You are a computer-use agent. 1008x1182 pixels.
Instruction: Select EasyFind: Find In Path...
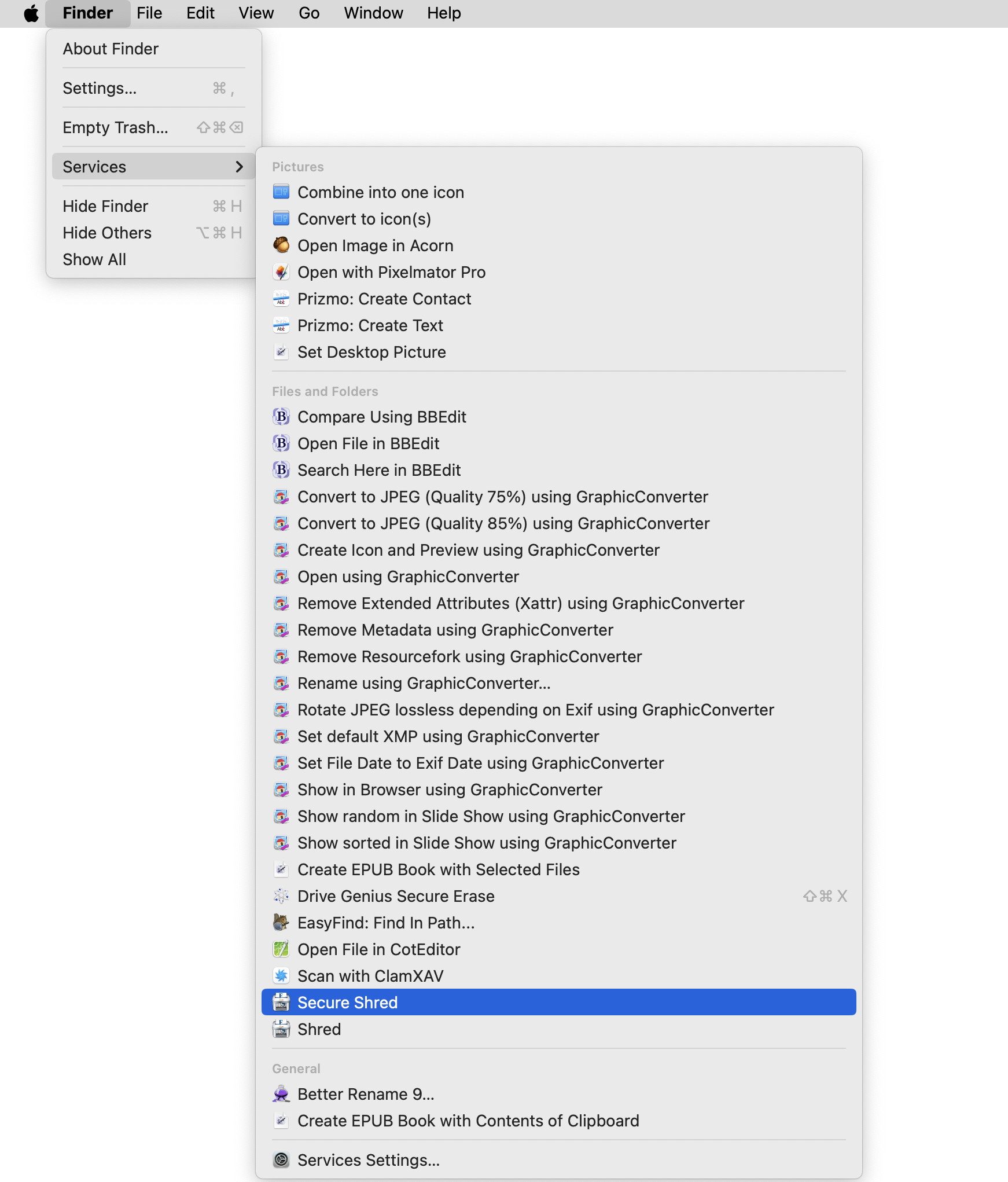click(559, 923)
